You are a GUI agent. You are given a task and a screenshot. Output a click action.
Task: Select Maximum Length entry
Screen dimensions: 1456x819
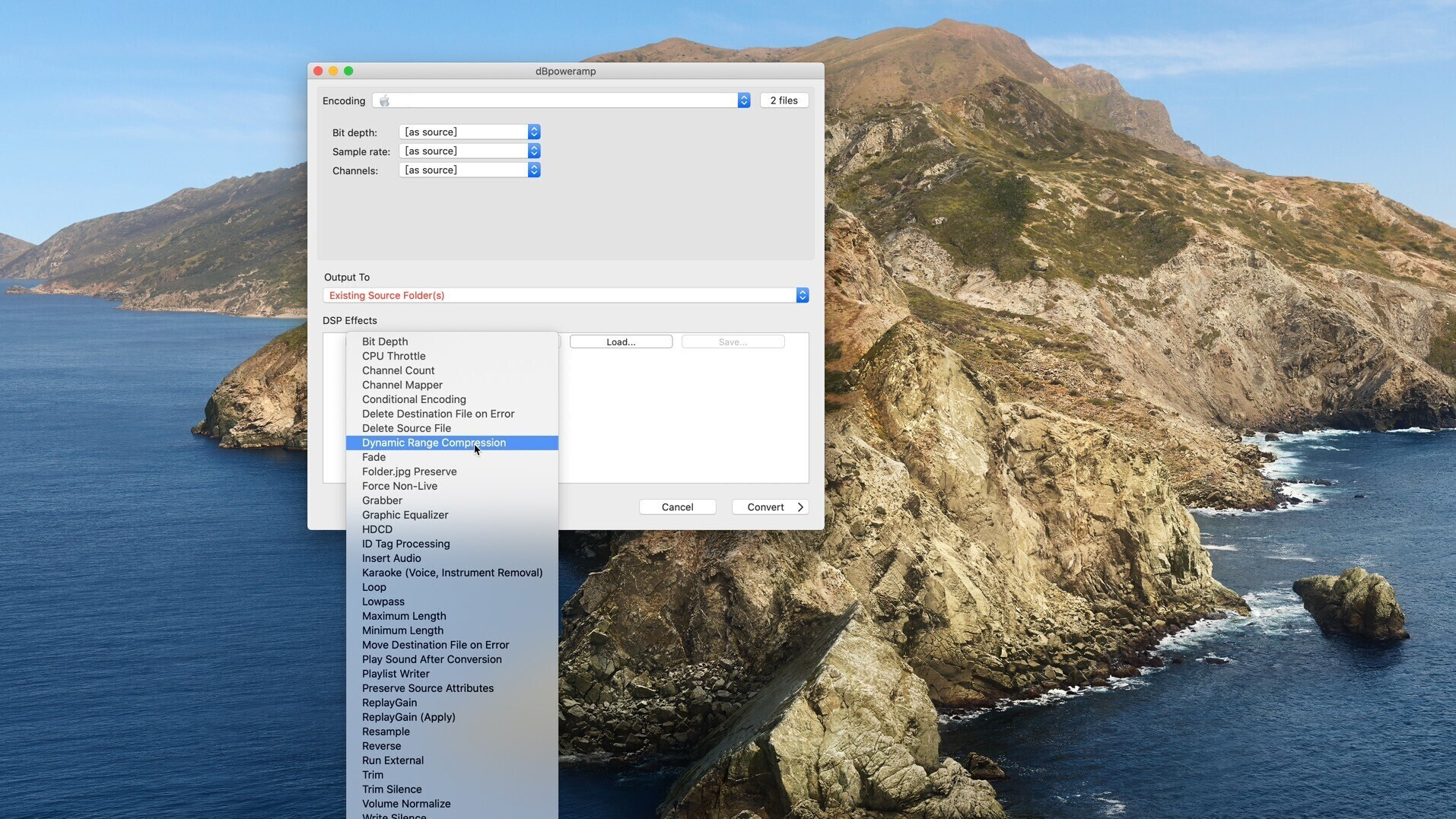(452, 616)
